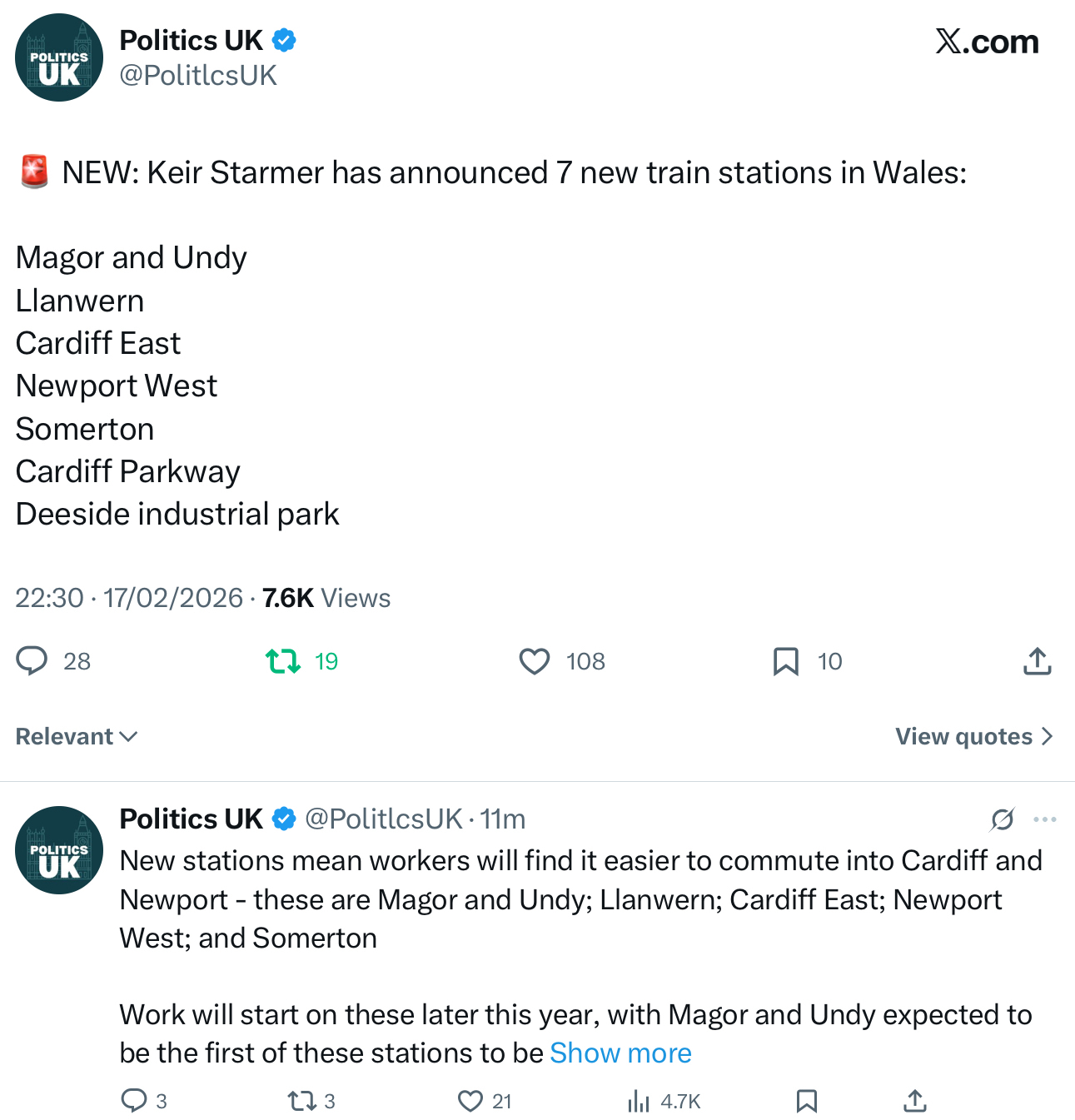Expand the reply with Show more

(620, 1053)
